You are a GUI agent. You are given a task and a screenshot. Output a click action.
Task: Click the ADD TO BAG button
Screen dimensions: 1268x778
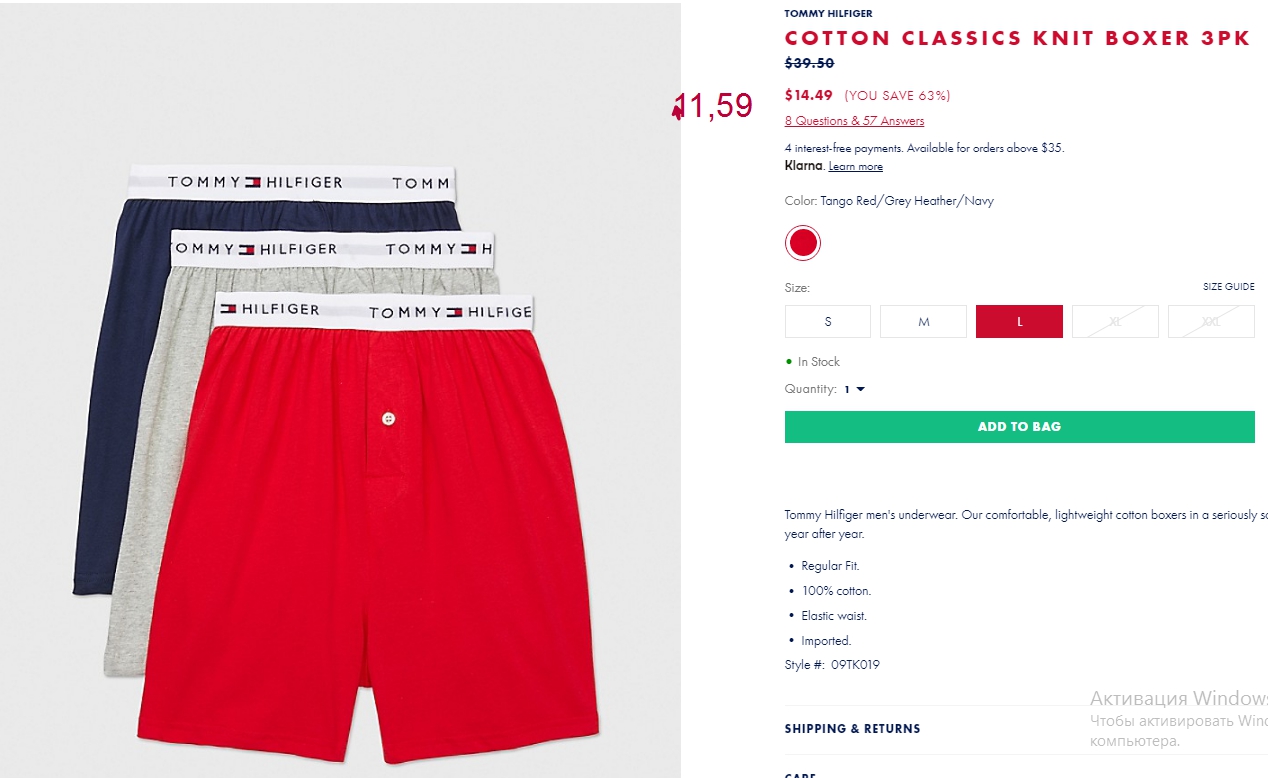click(1019, 427)
